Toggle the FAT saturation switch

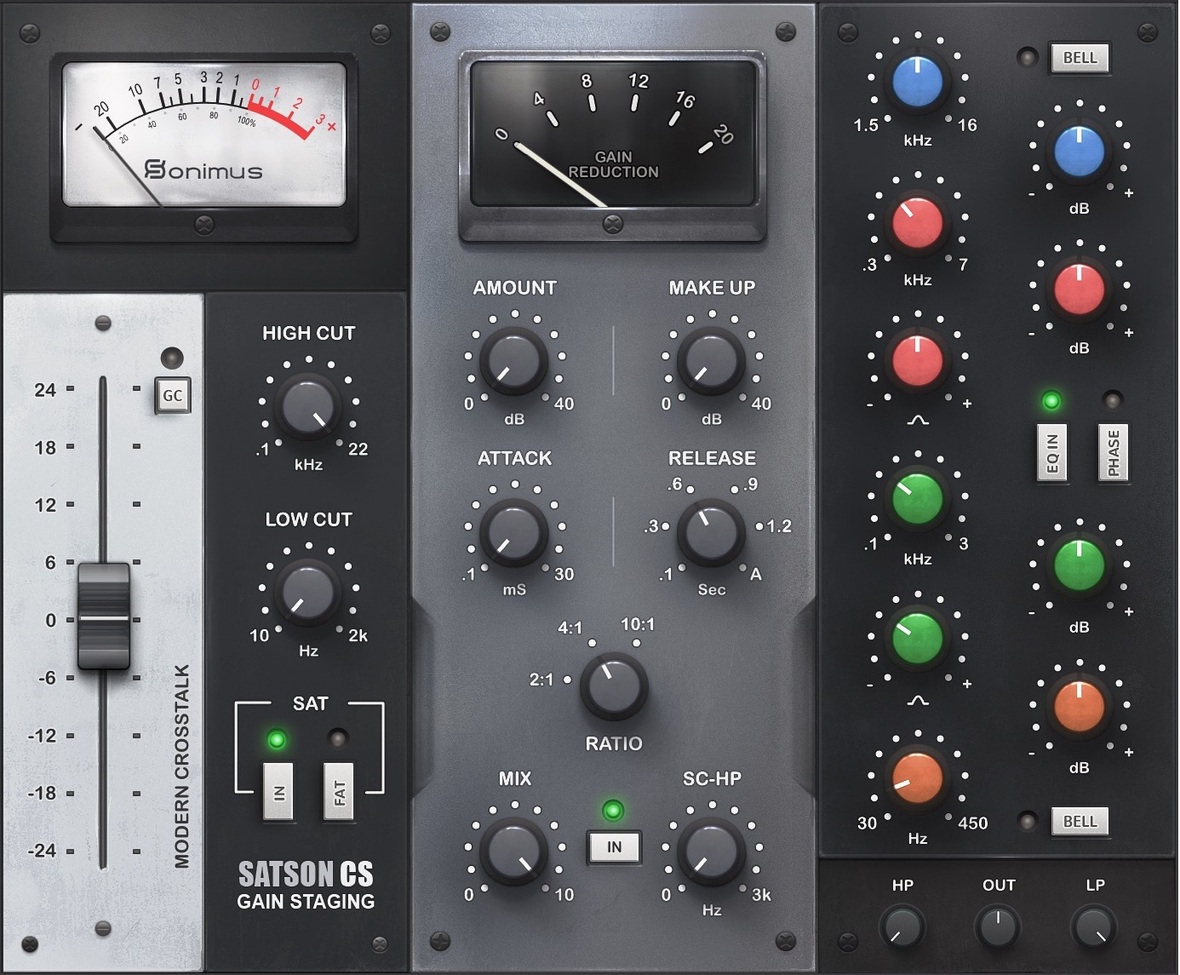click(339, 791)
